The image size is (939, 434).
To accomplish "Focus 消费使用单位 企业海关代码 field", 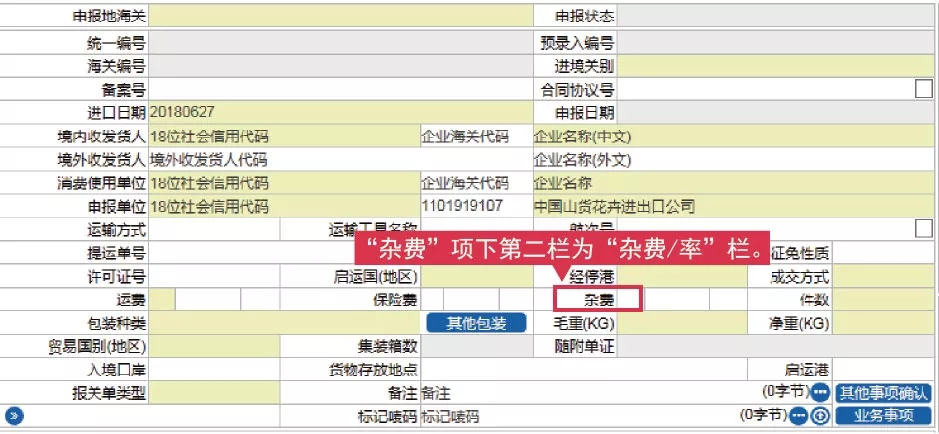I will point(477,183).
